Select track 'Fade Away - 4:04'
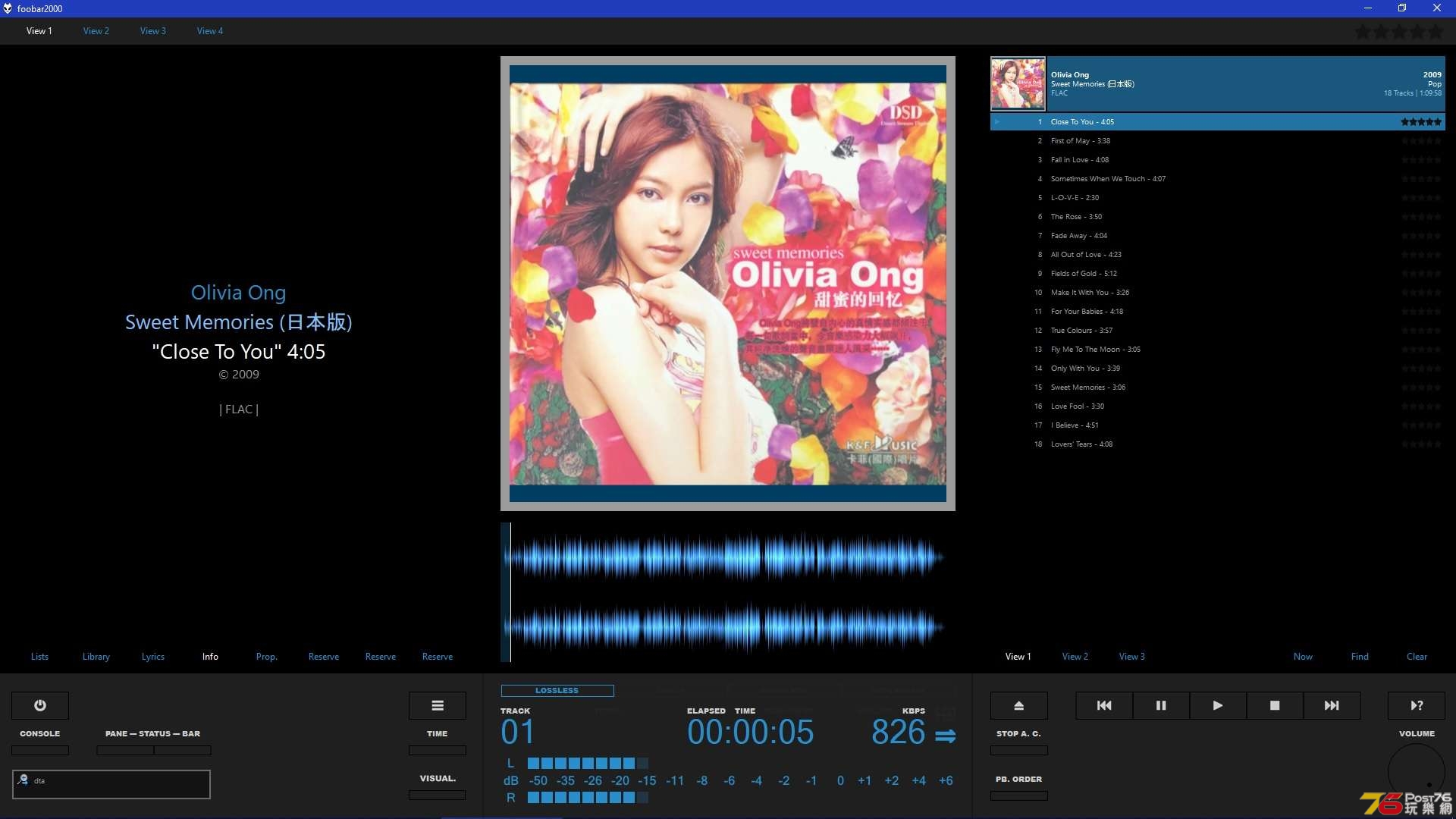The image size is (1456, 819). click(1217, 236)
